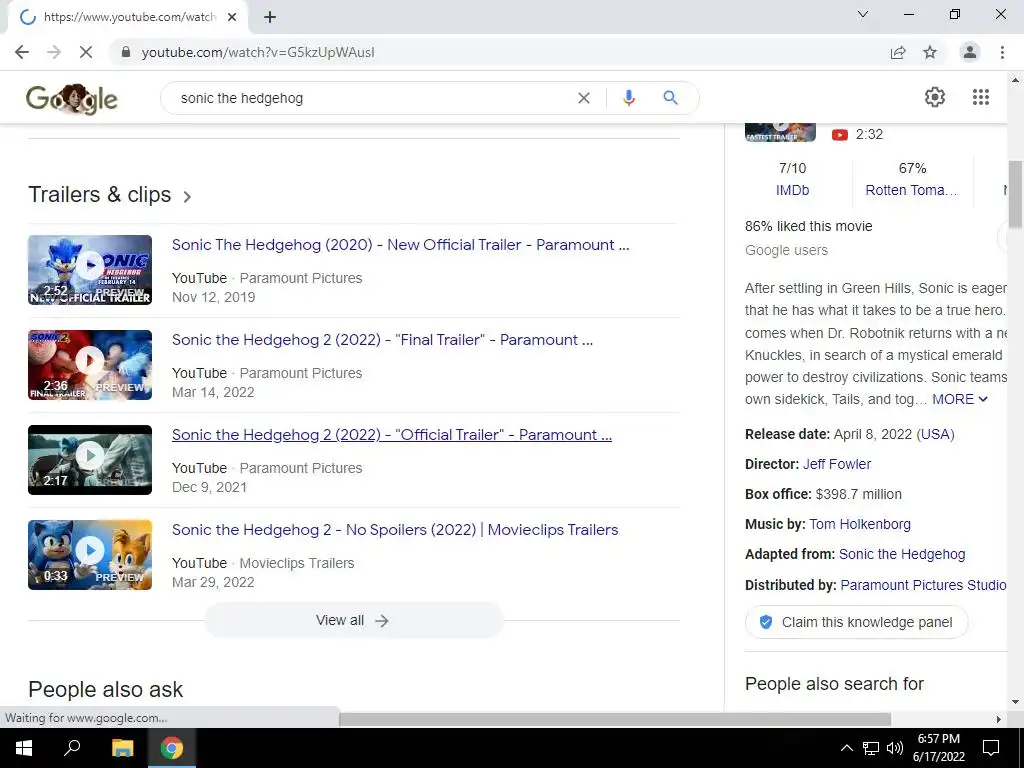The width and height of the screenshot is (1024, 768).
Task: Open Sonic The Hedgehog (2020) trailer link
Action: click(x=400, y=245)
